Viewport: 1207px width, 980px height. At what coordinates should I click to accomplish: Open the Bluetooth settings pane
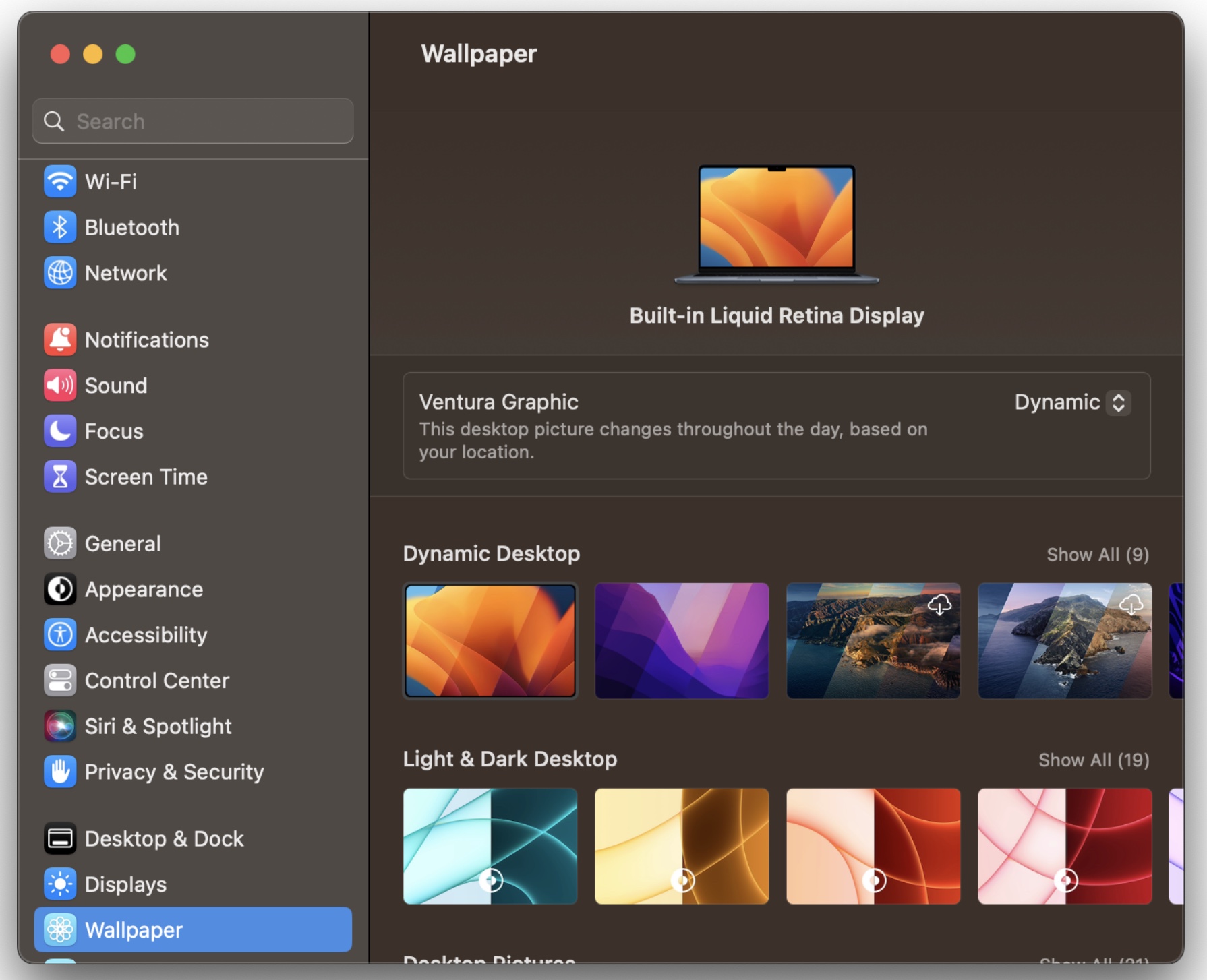tap(132, 228)
